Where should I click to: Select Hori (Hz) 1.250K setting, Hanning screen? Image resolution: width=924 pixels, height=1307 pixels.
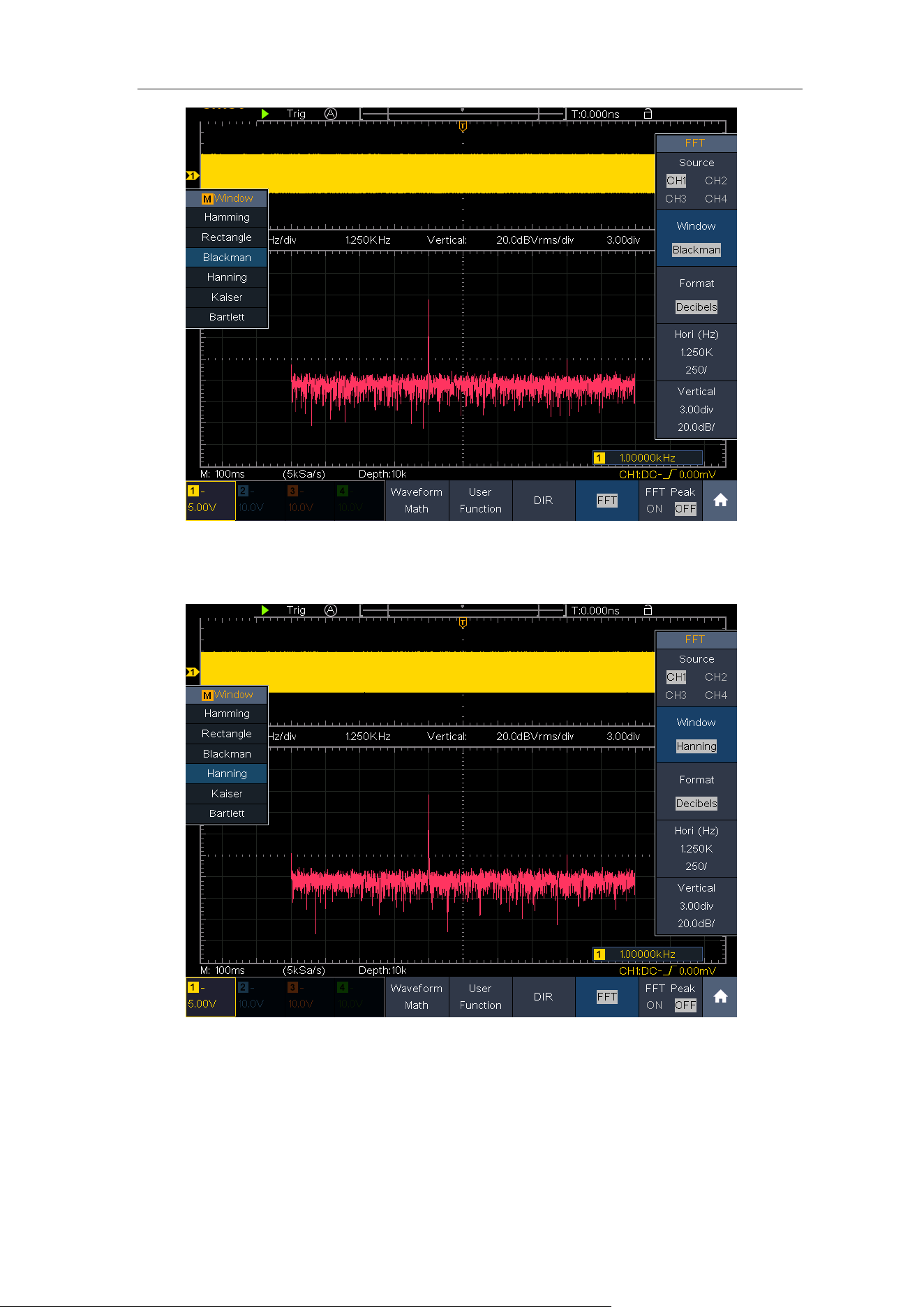pyautogui.click(x=696, y=848)
